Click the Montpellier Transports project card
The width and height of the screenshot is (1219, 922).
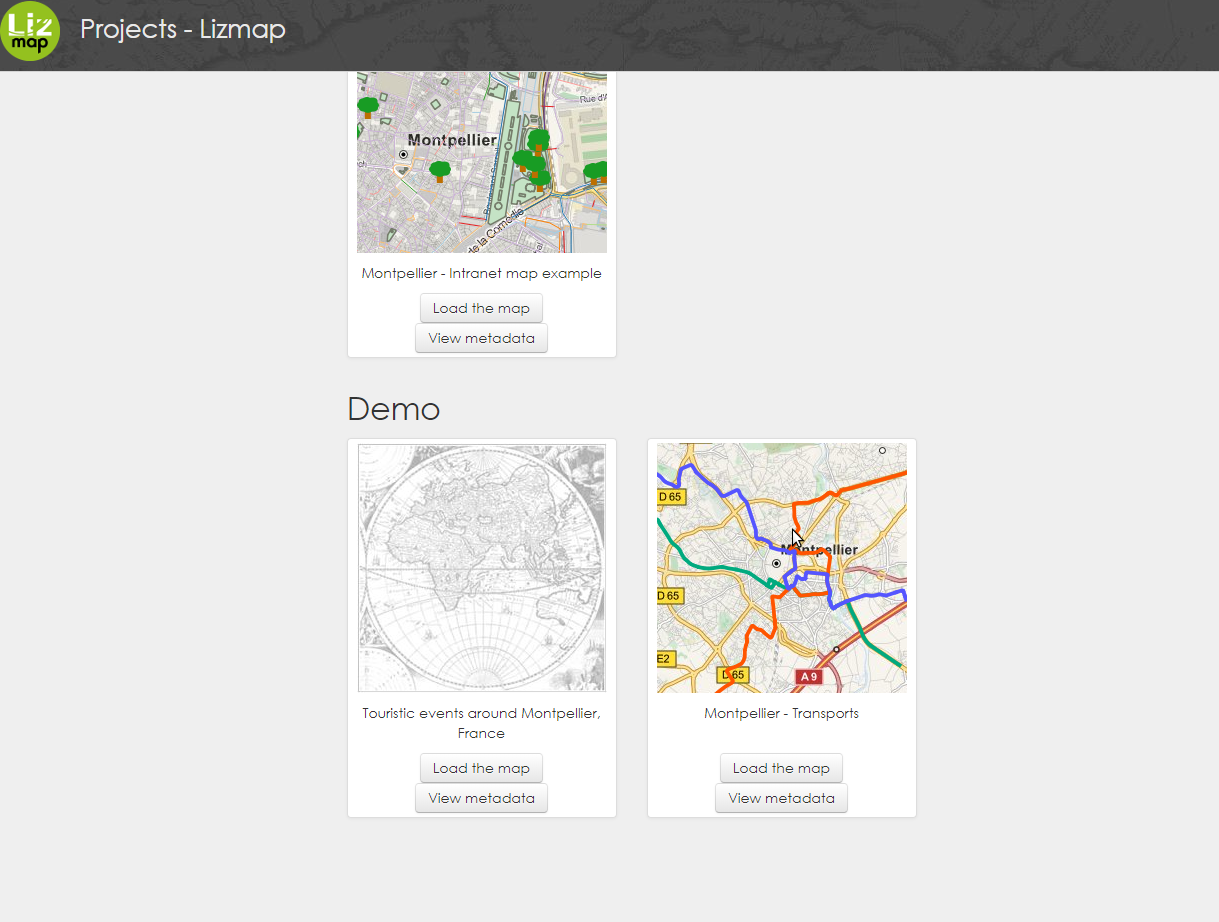pos(781,628)
